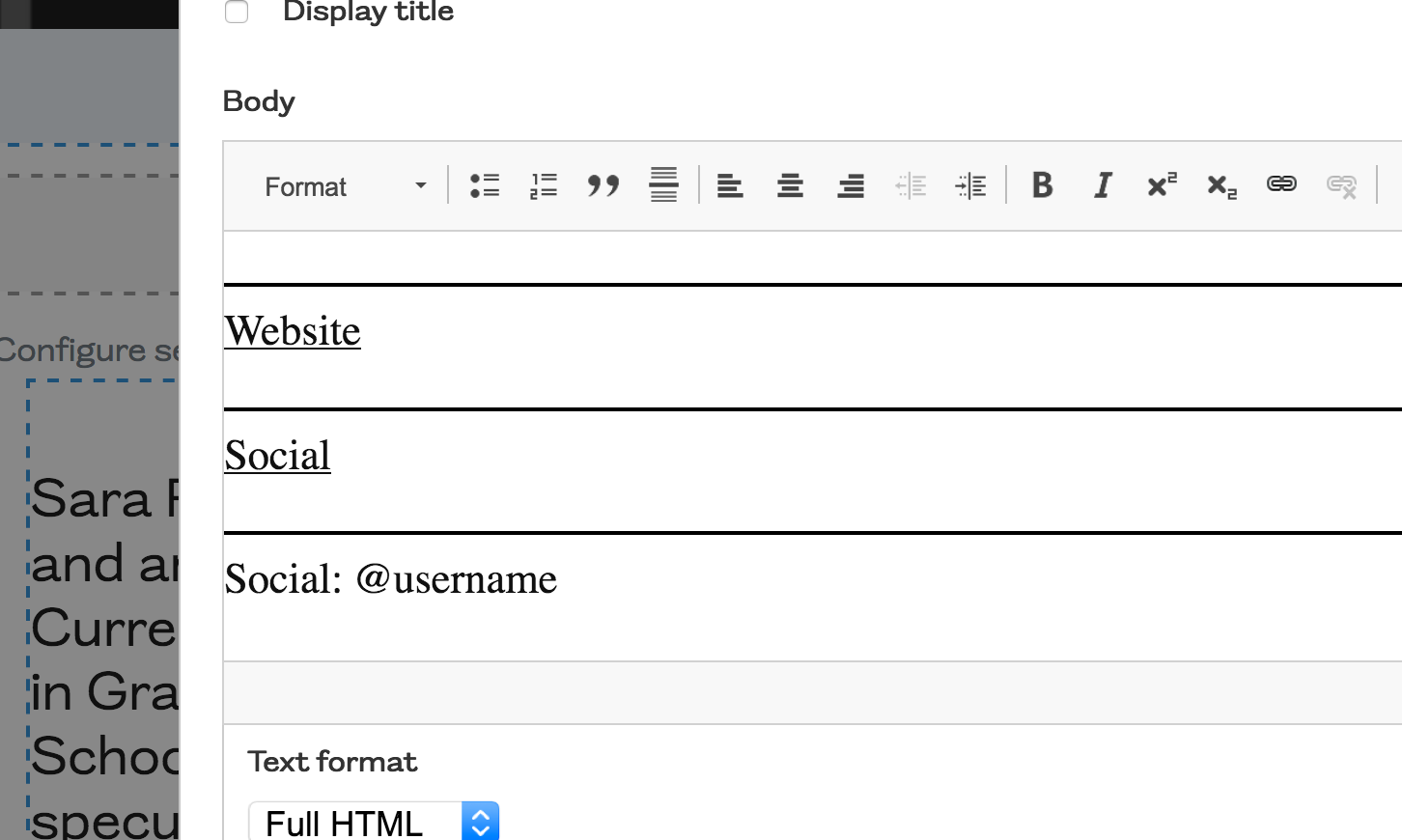Place cursor in 'Social: @username' text
Image resolution: width=1402 pixels, height=840 pixels.
(390, 579)
